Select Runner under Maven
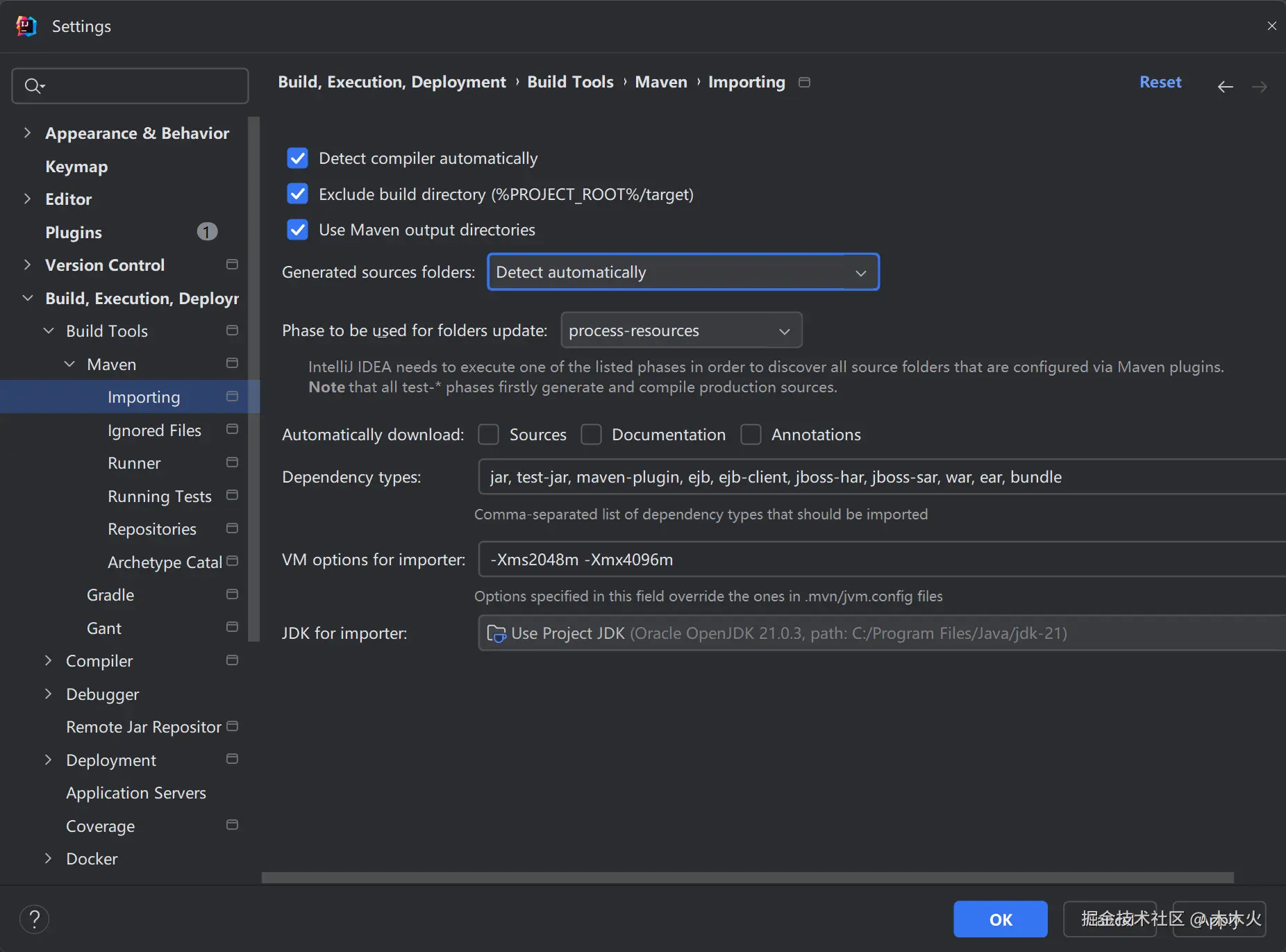The width and height of the screenshot is (1286, 952). point(134,463)
